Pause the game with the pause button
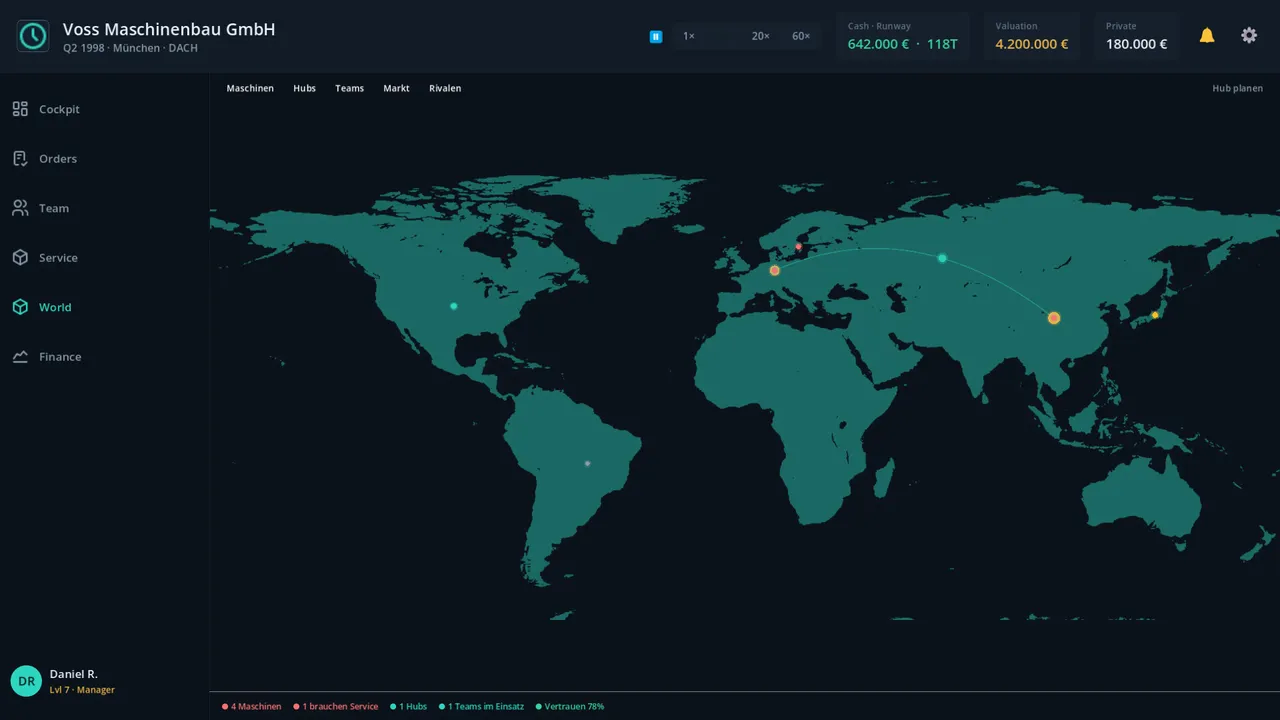1280x720 pixels. coord(656,36)
